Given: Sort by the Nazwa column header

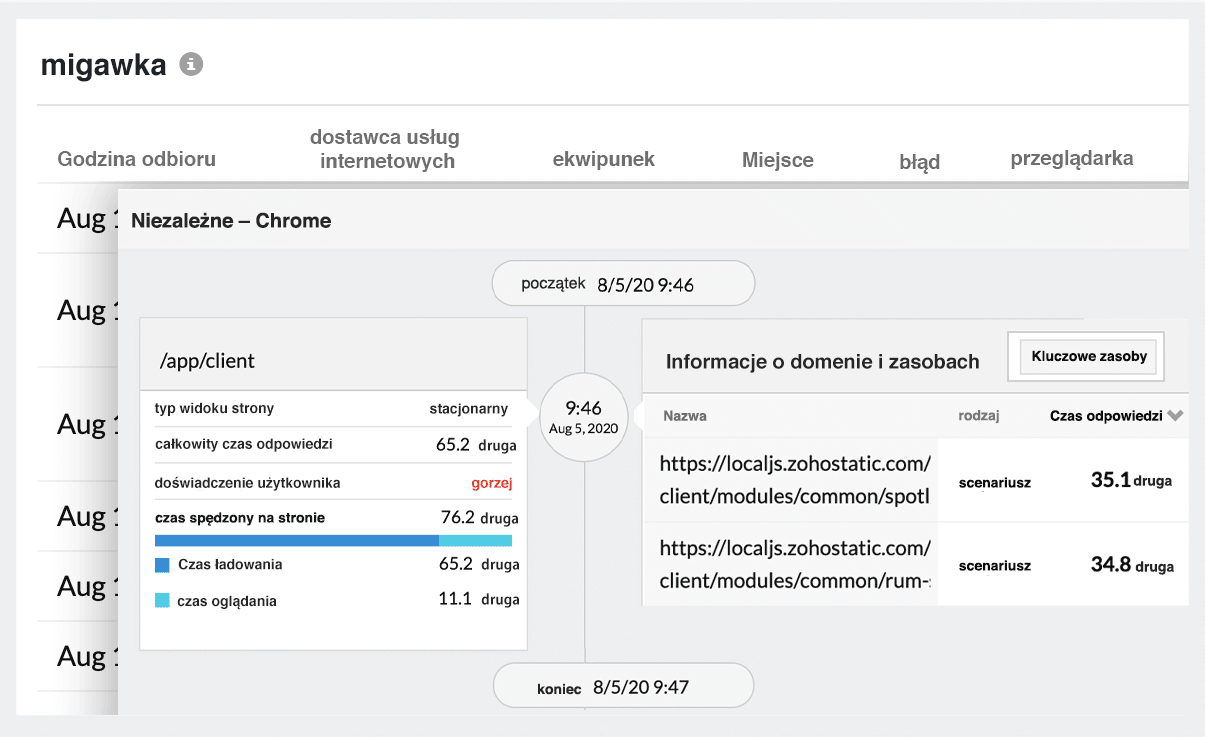Looking at the screenshot, I should tap(685, 415).
